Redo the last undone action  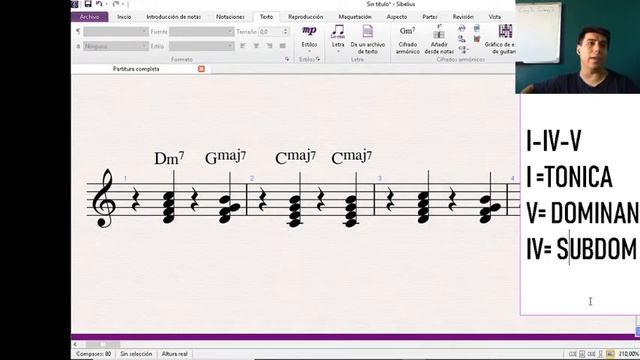point(116,4)
